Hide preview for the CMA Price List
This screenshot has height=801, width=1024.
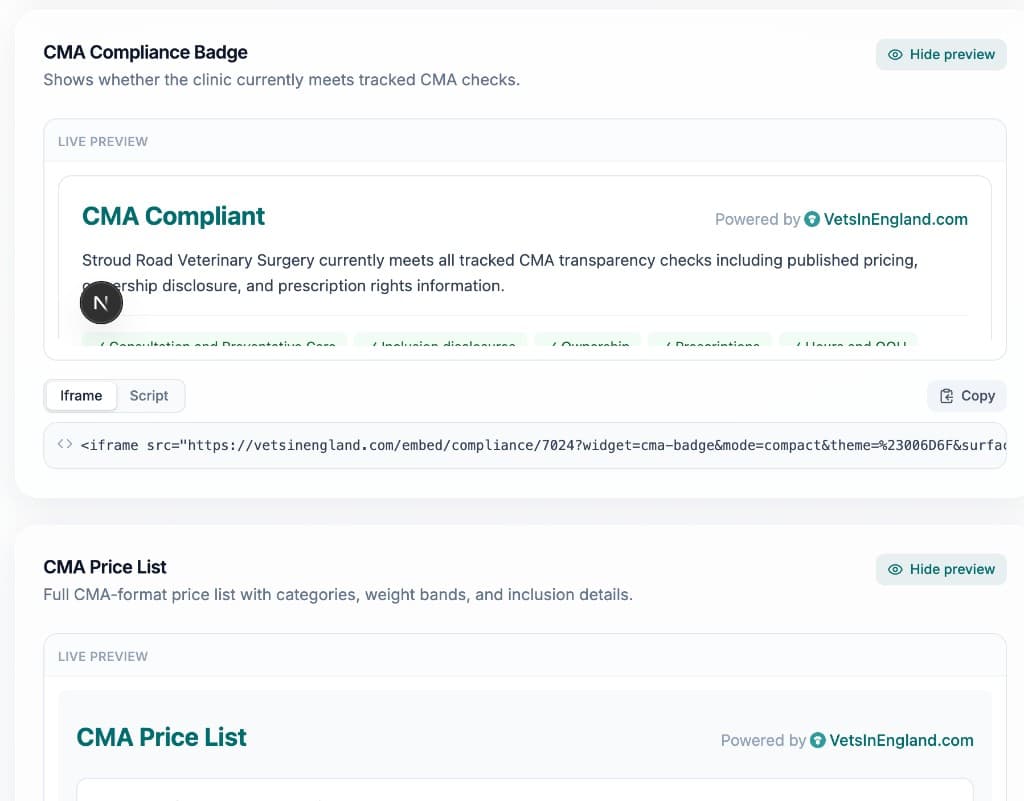[940, 569]
